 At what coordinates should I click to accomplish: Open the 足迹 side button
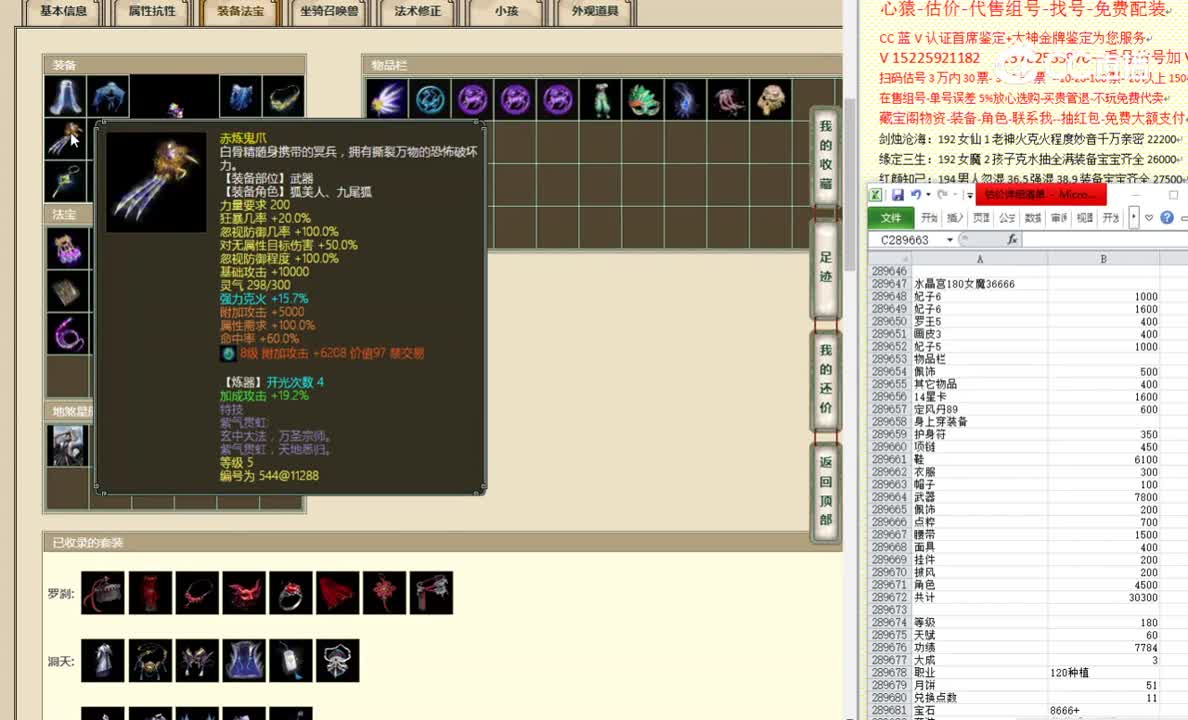(x=826, y=267)
